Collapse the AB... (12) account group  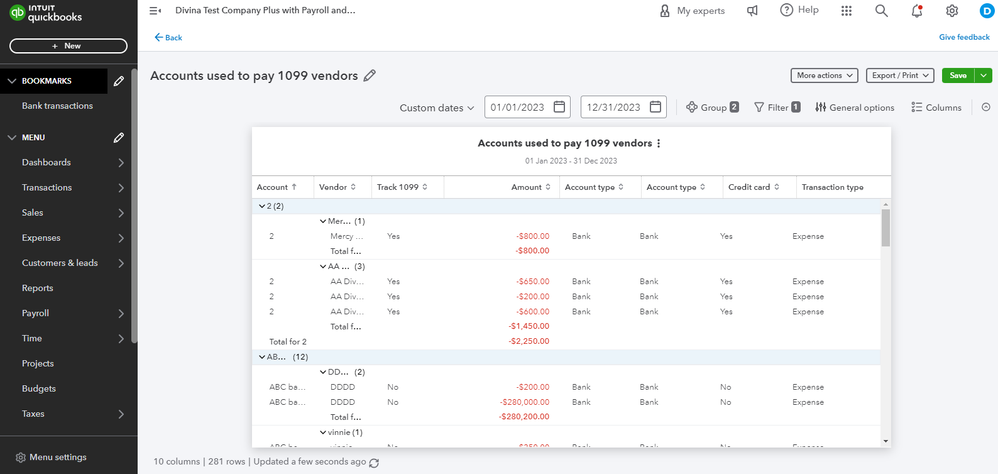pyautogui.click(x=262, y=357)
